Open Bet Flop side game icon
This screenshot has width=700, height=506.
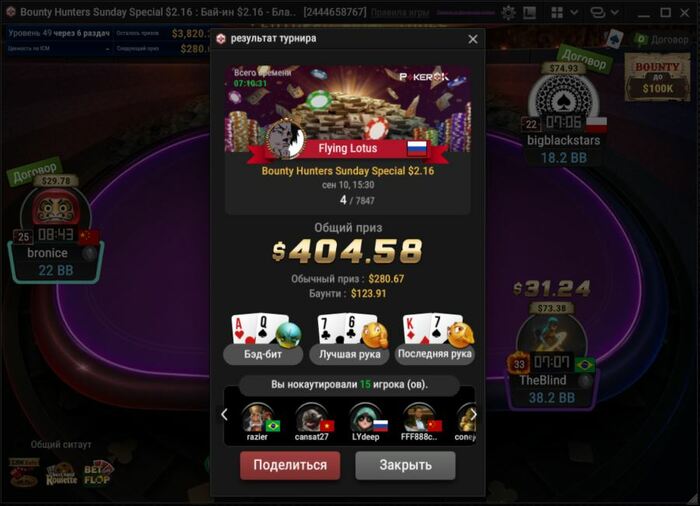point(98,474)
